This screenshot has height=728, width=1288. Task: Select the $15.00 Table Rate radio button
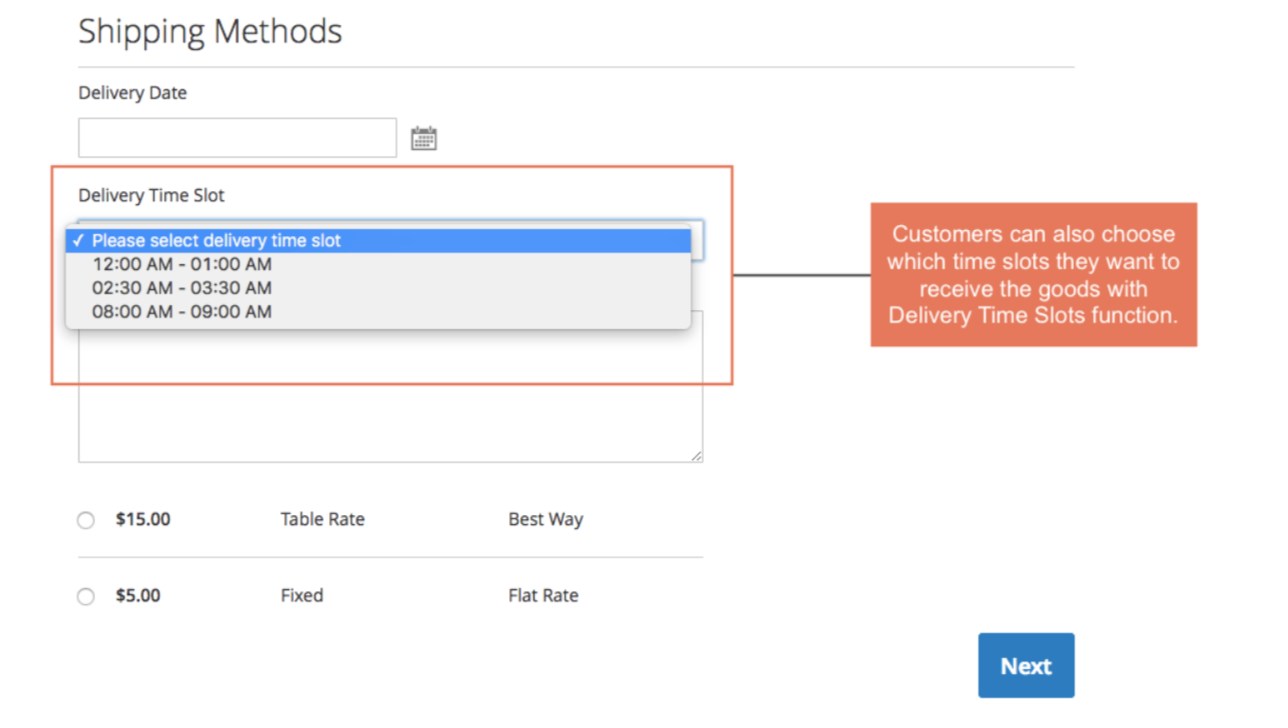click(86, 520)
